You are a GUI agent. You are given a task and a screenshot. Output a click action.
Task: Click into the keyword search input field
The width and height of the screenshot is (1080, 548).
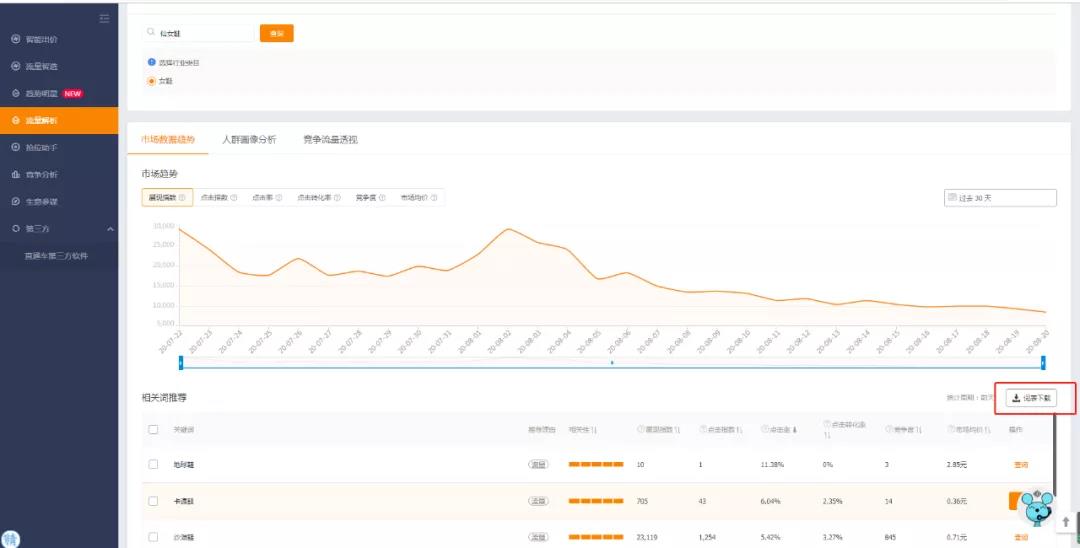pos(205,33)
